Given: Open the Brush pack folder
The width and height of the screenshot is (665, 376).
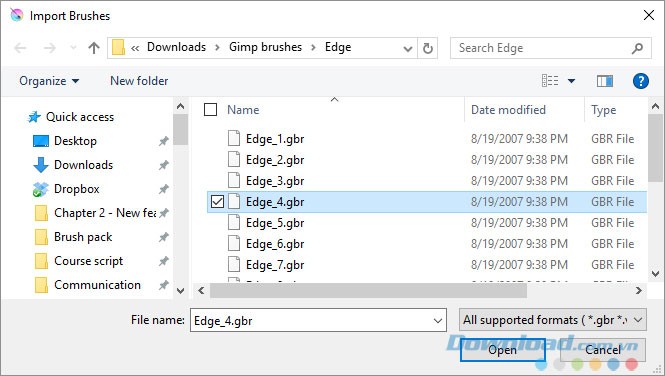Looking at the screenshot, I should click(73, 237).
